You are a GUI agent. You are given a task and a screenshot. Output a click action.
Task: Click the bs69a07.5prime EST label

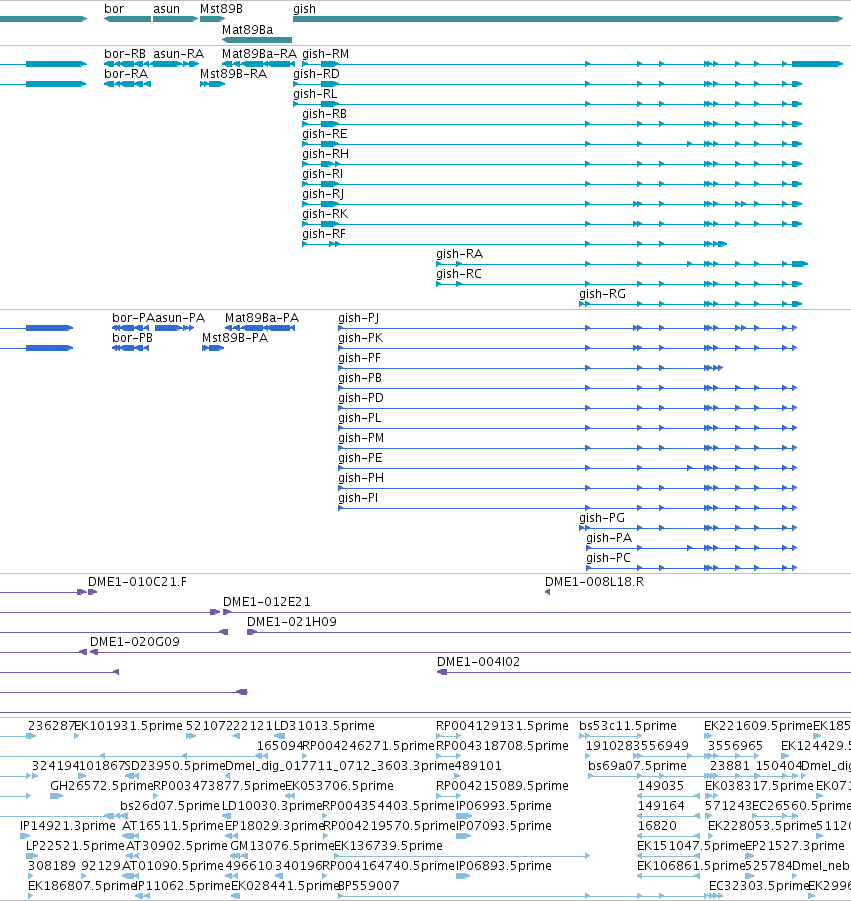coord(637,766)
